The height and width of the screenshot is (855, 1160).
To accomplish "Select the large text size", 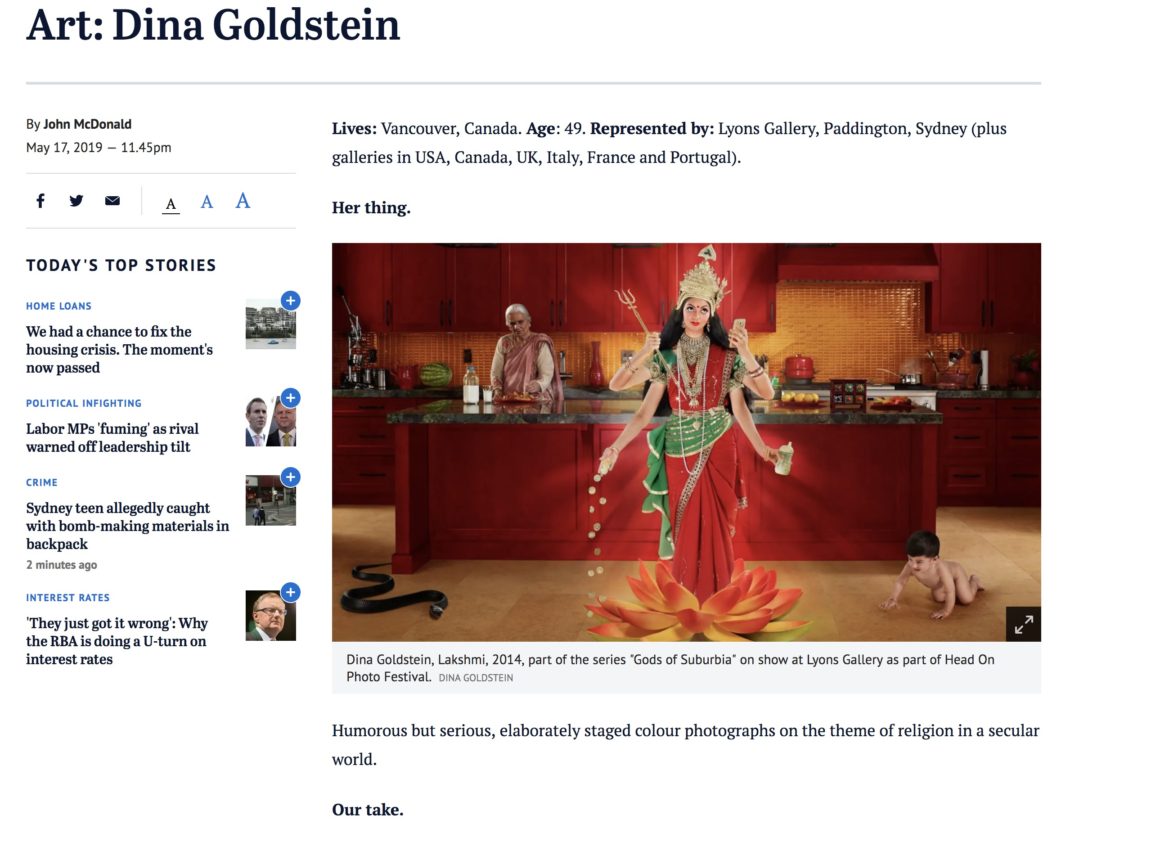I will 243,200.
